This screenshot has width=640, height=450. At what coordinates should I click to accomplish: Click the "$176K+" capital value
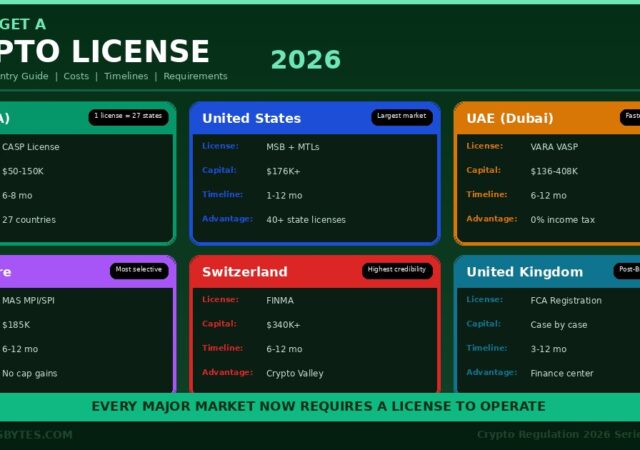pyautogui.click(x=283, y=171)
